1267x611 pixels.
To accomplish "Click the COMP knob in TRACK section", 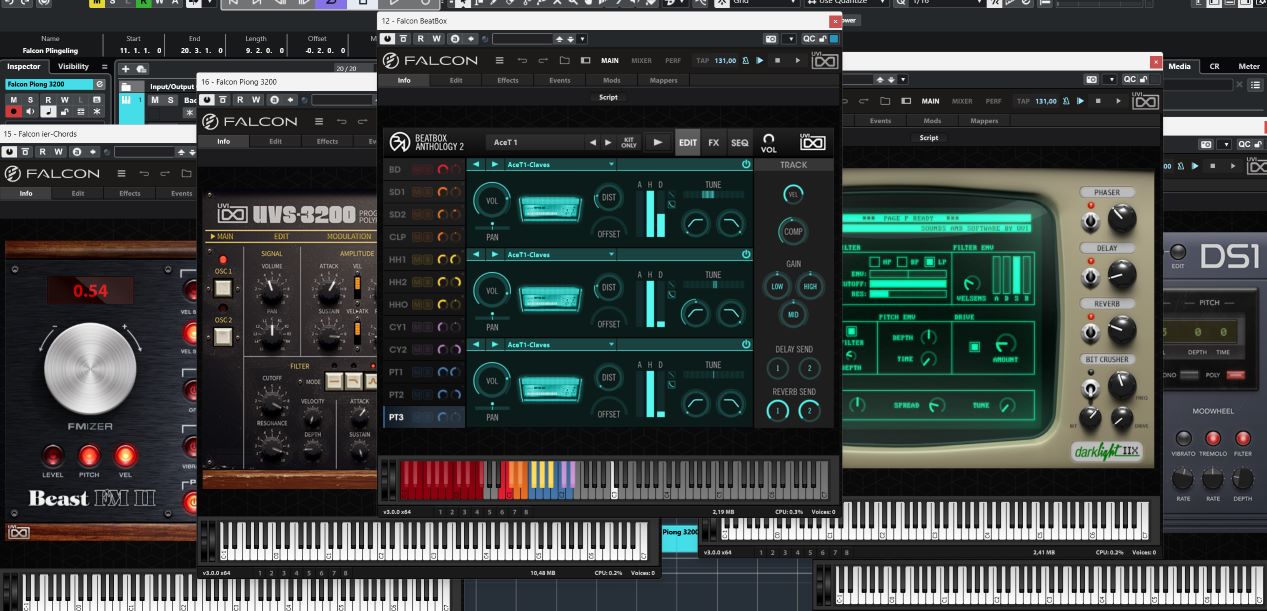I will click(793, 232).
